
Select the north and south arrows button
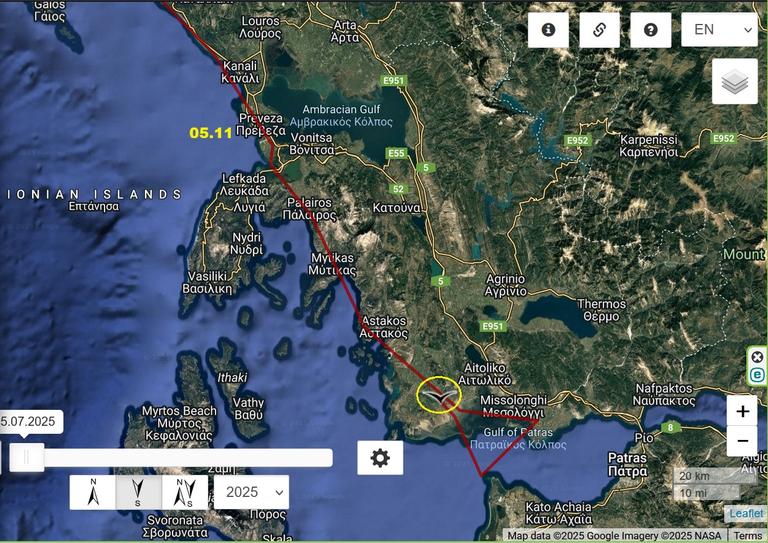[185, 492]
